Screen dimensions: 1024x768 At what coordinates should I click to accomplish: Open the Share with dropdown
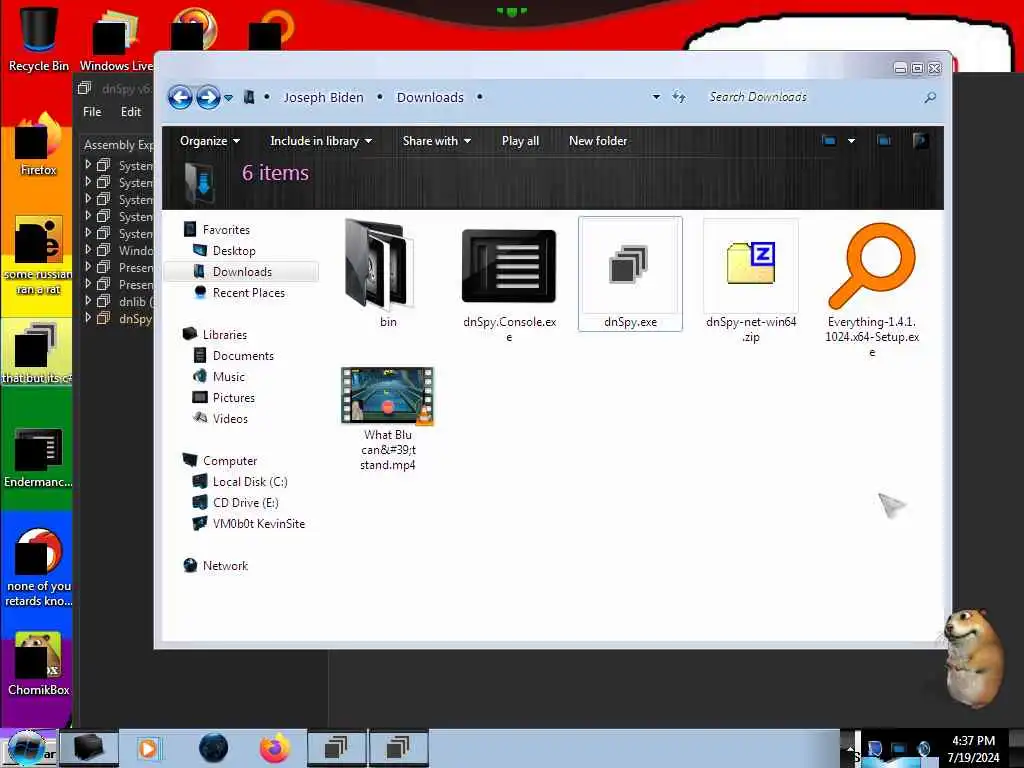click(436, 141)
